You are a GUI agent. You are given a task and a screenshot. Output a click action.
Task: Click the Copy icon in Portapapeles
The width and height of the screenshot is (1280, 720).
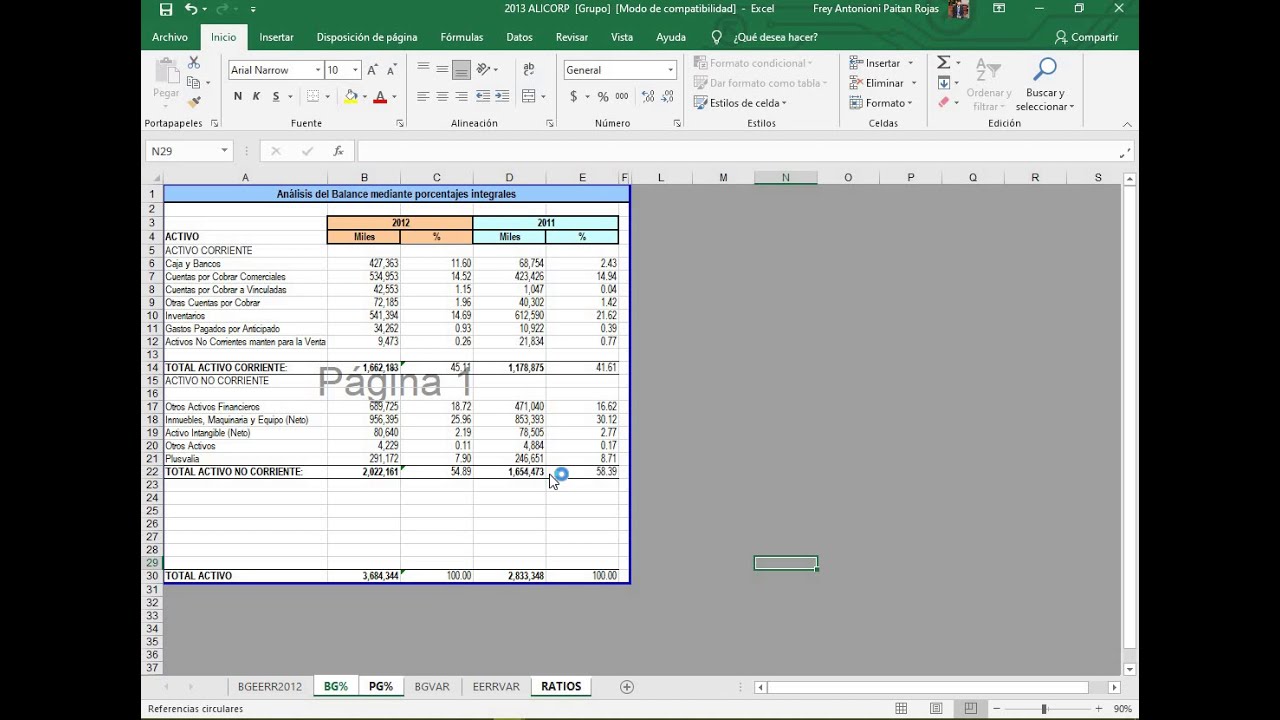pyautogui.click(x=194, y=82)
